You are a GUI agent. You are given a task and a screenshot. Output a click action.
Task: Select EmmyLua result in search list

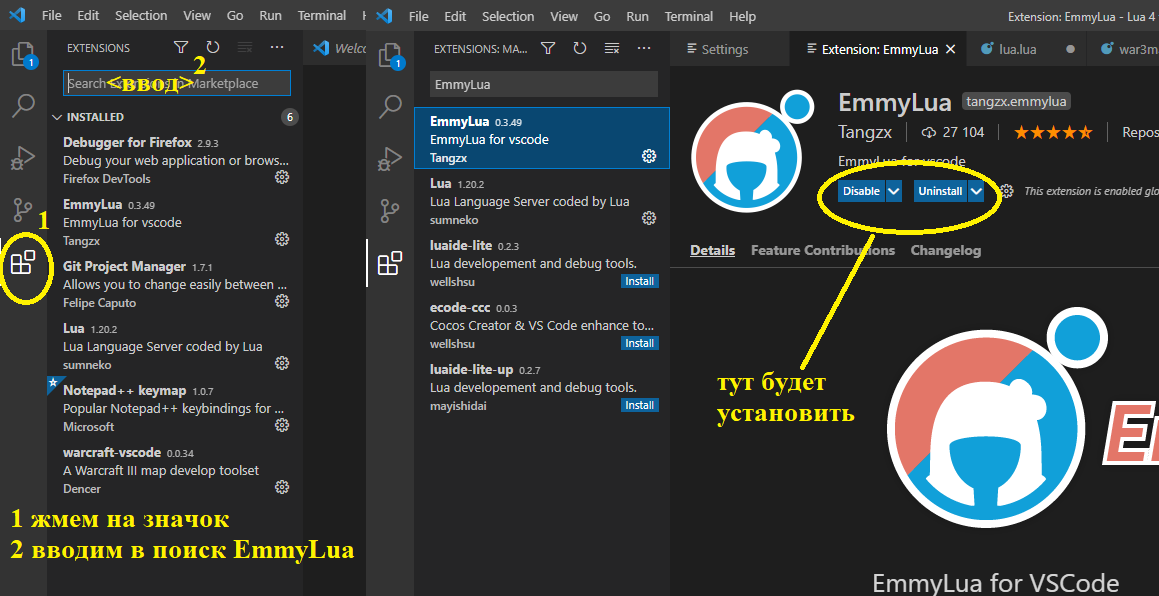[x=542, y=138]
